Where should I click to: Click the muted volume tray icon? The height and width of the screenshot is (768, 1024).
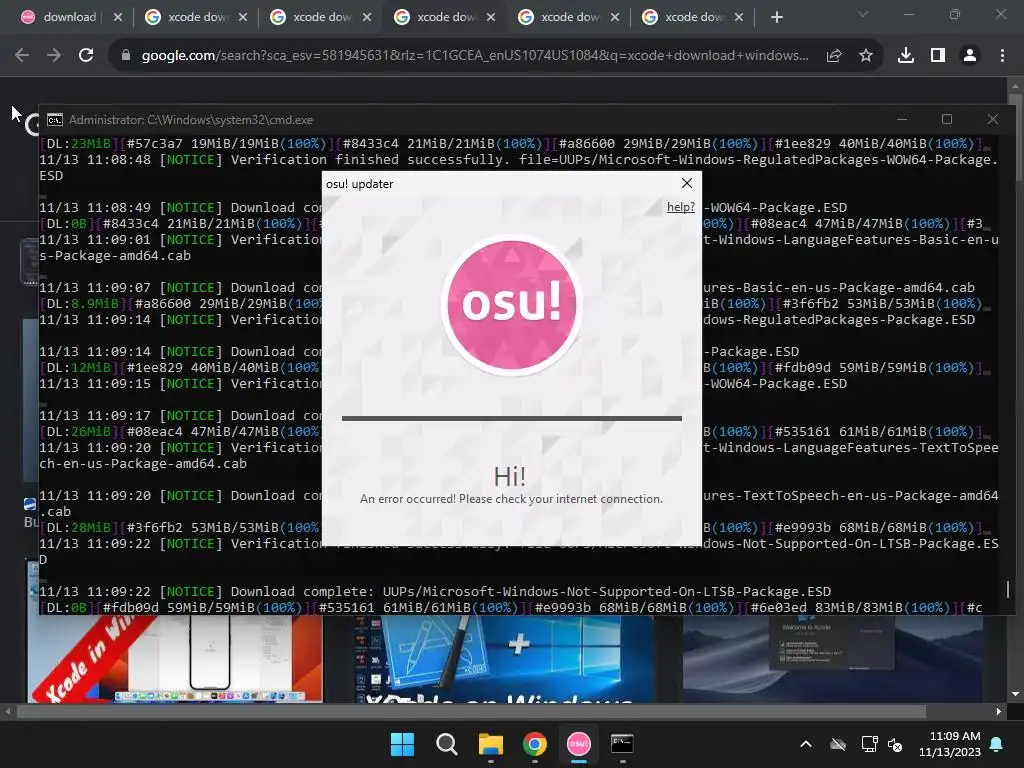click(895, 744)
